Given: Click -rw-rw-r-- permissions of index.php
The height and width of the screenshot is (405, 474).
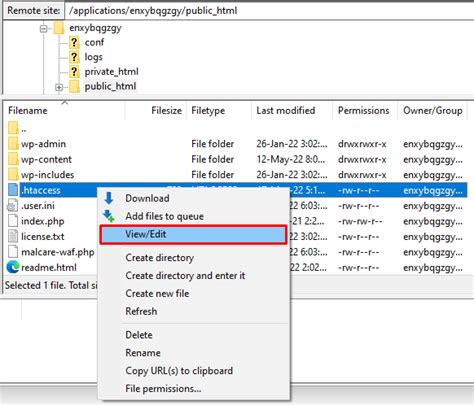Looking at the screenshot, I should coord(360,221).
